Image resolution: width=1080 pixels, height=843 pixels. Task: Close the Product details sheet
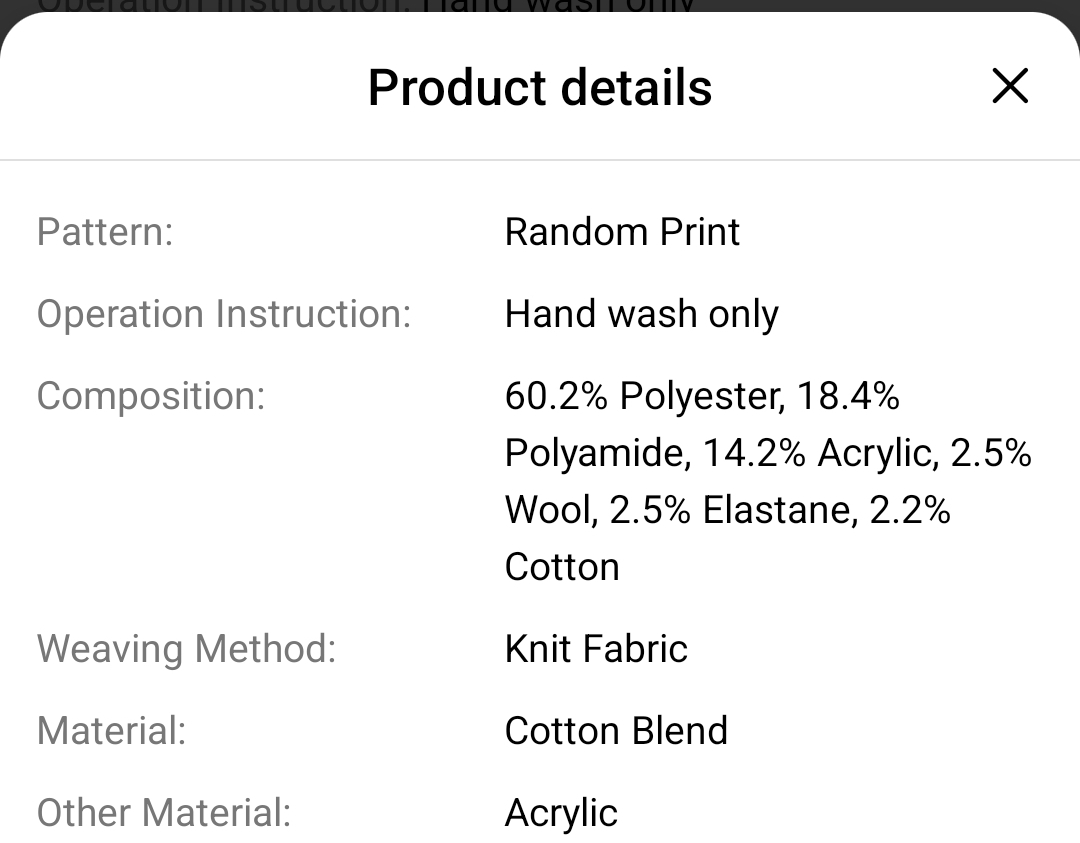[x=1010, y=86]
